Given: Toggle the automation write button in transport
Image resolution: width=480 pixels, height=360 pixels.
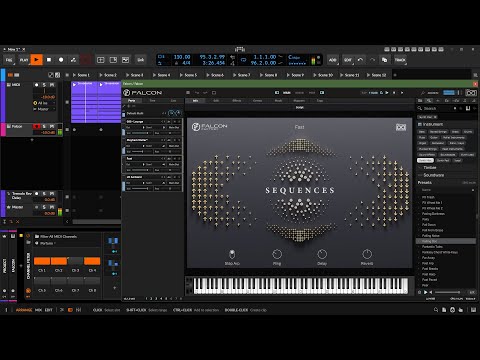Looking at the screenshot, I should tap(73, 60).
